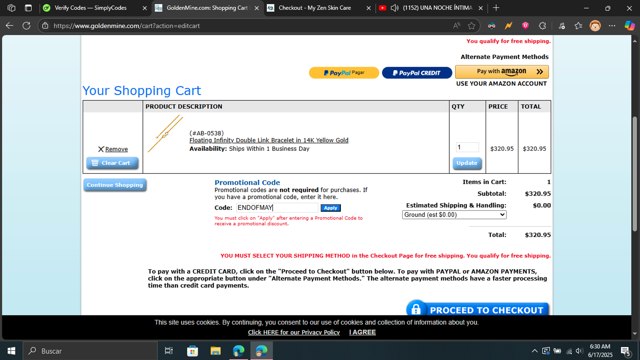The height and width of the screenshot is (360, 640).
Task: Open the browser Settings and more menu
Action: tap(612, 26)
